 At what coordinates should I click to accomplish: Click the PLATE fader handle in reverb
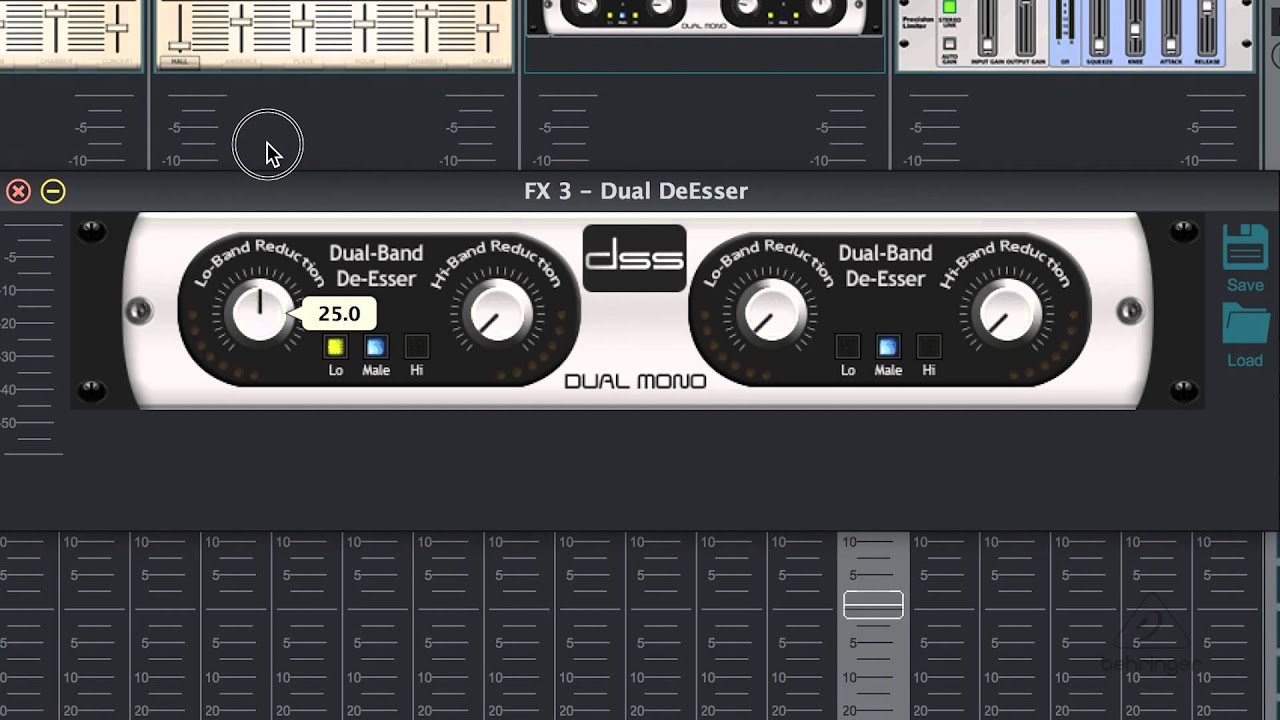coord(303,24)
